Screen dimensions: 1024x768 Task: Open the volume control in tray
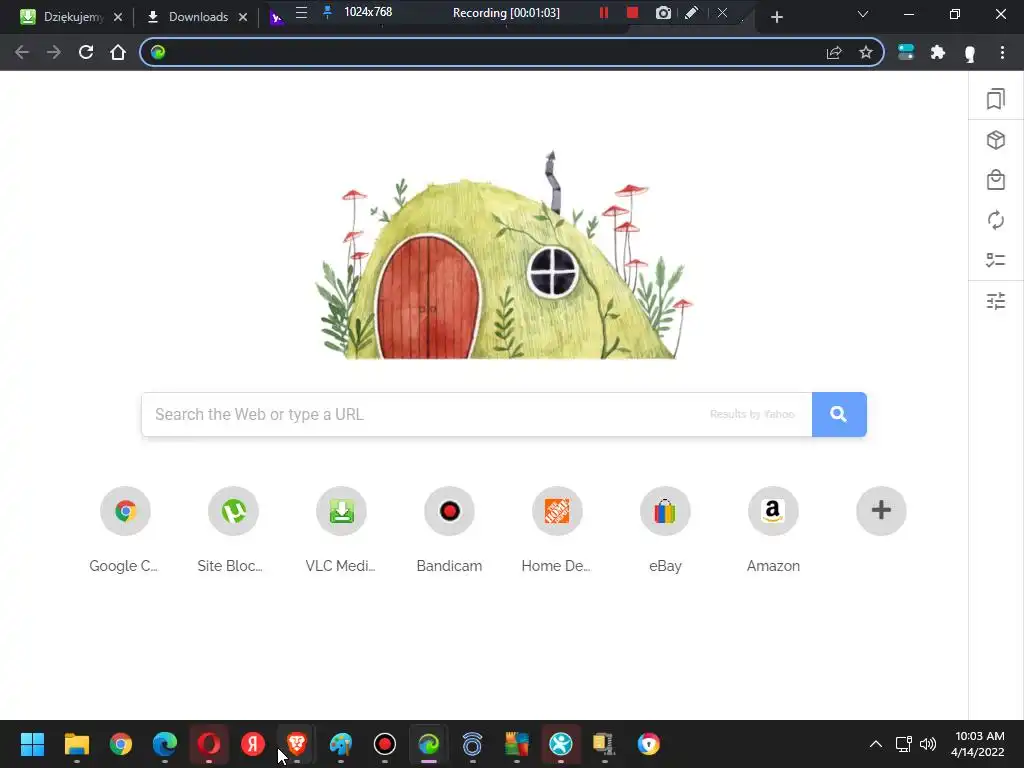pos(927,744)
